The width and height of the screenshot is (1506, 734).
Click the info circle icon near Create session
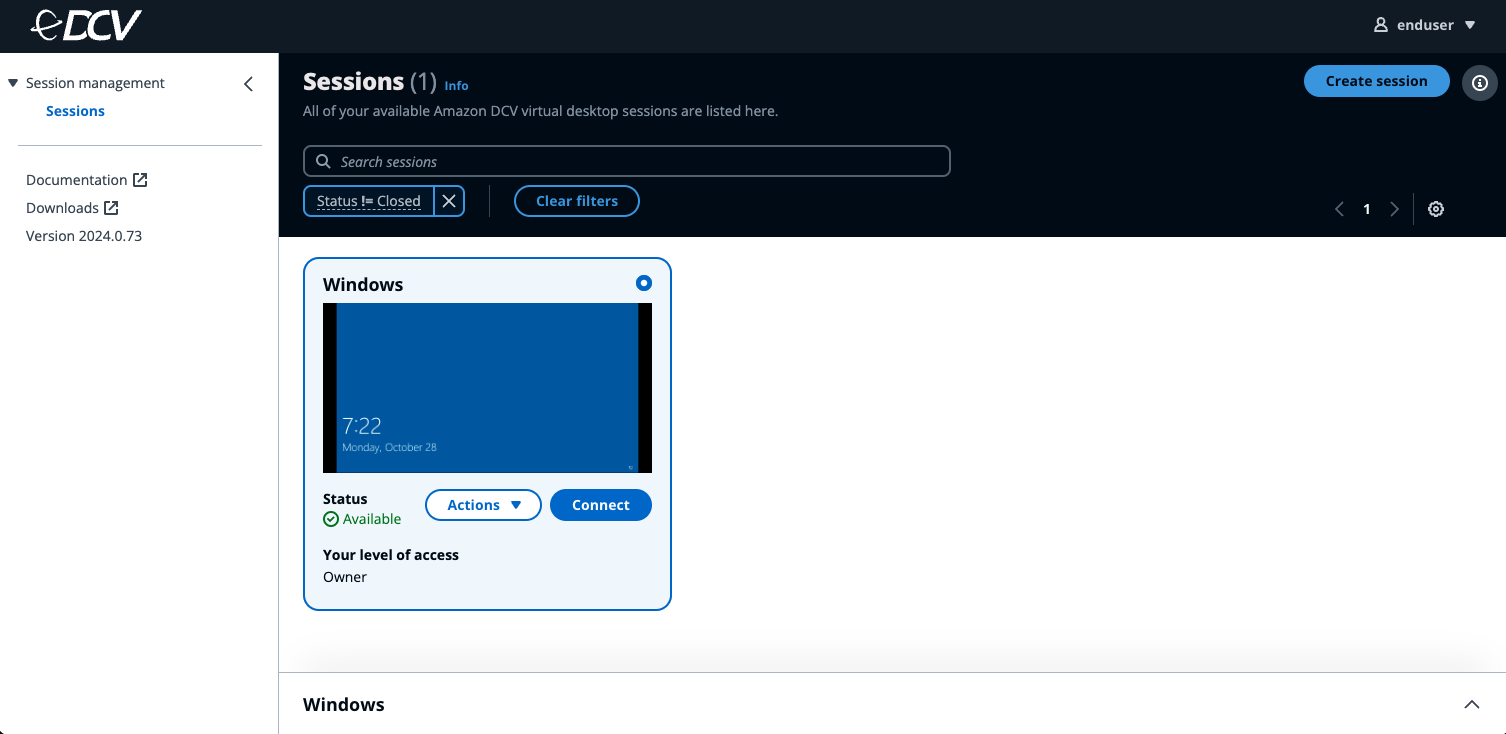1479,83
